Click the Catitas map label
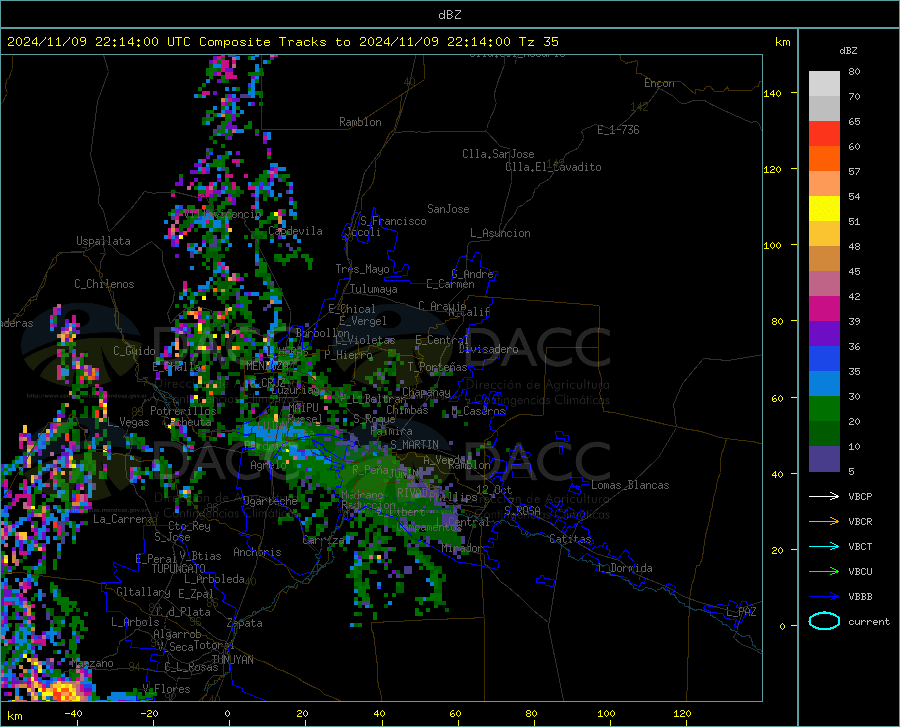Screen dimensions: 900x727 [x=570, y=539]
